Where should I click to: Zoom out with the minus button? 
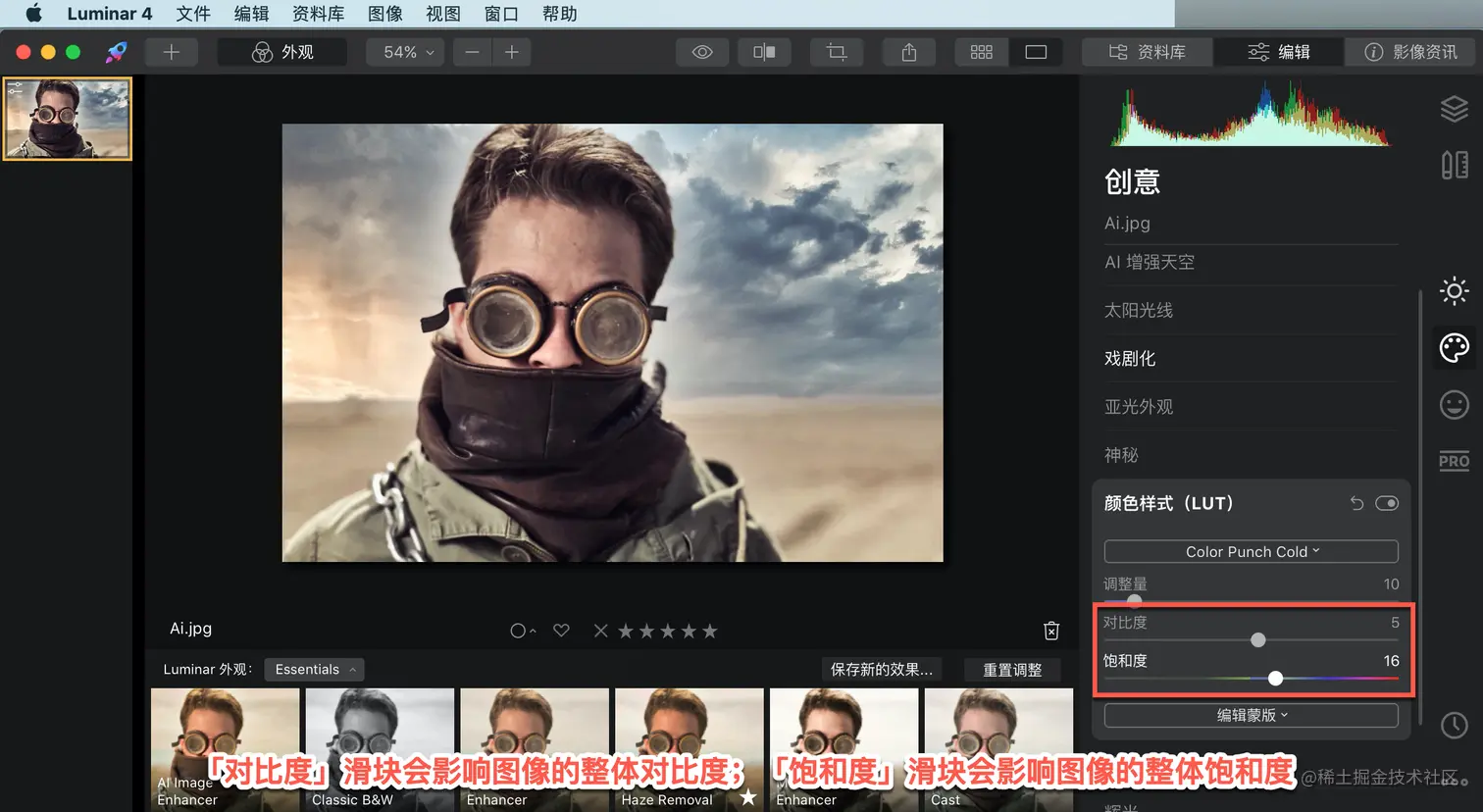click(473, 52)
